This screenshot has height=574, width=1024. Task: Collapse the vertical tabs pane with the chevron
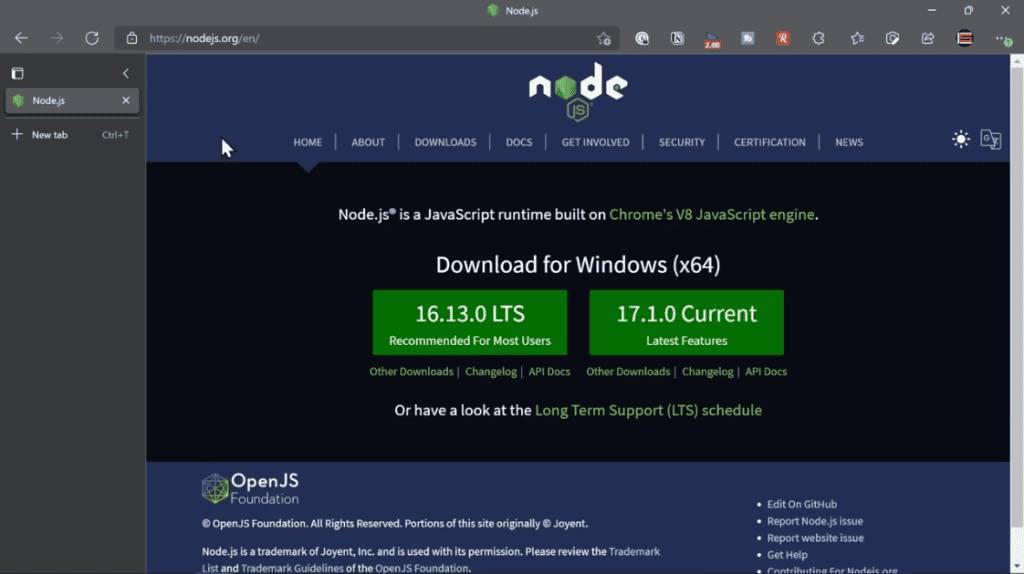126,73
